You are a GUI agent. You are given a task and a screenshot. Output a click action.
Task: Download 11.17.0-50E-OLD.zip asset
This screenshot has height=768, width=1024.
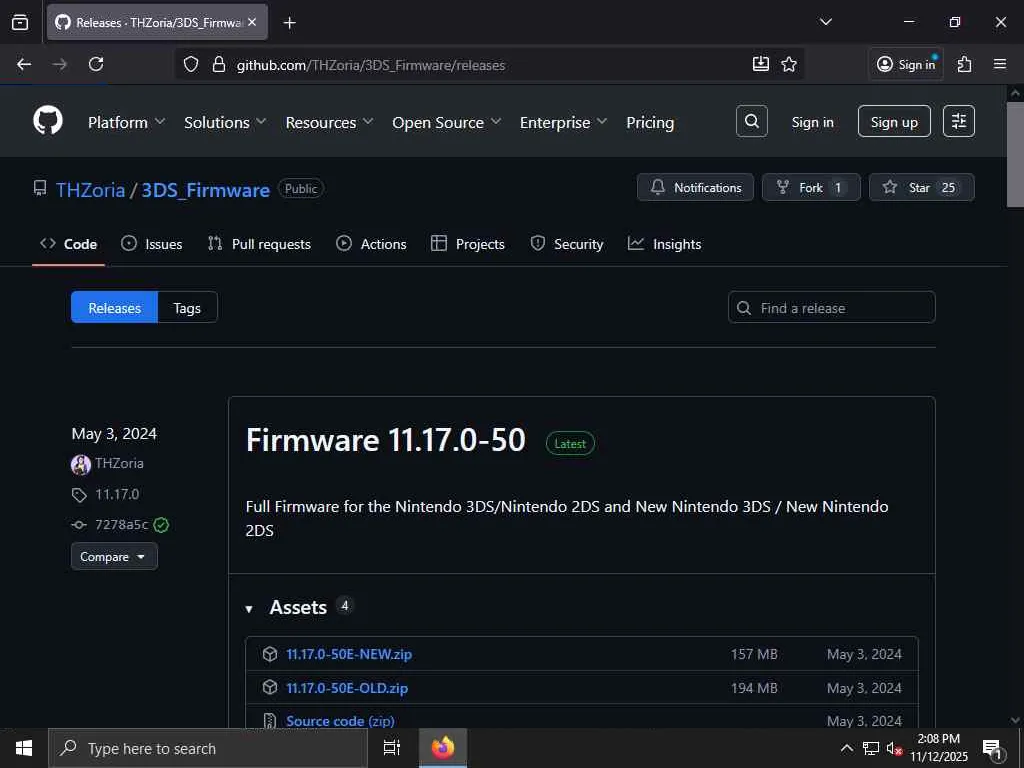click(x=347, y=688)
